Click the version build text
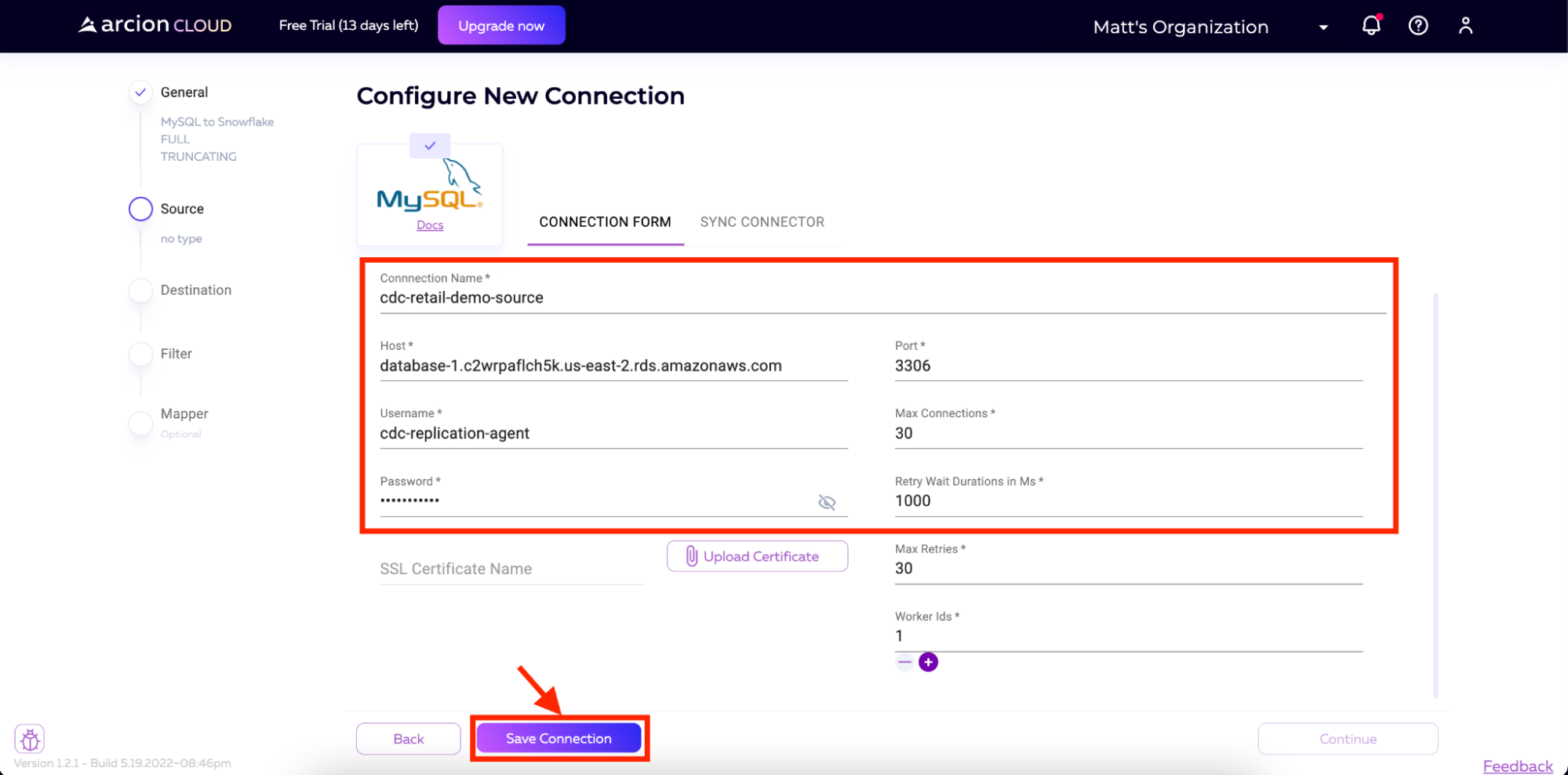Viewport: 1568px width, 775px height. click(122, 763)
